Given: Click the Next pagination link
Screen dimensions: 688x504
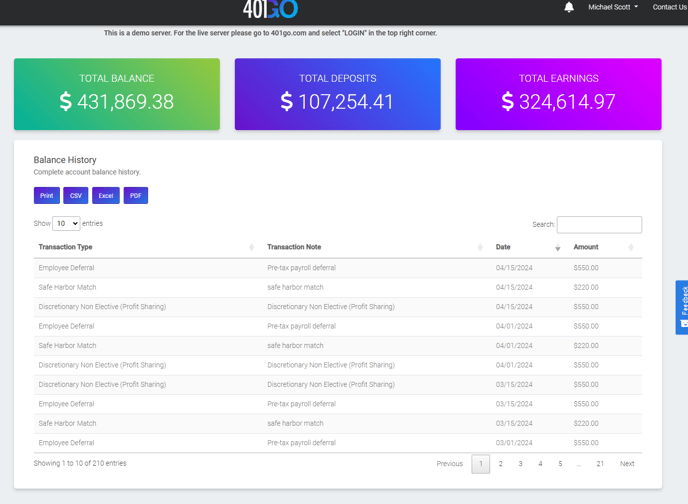Looking at the screenshot, I should [x=627, y=464].
